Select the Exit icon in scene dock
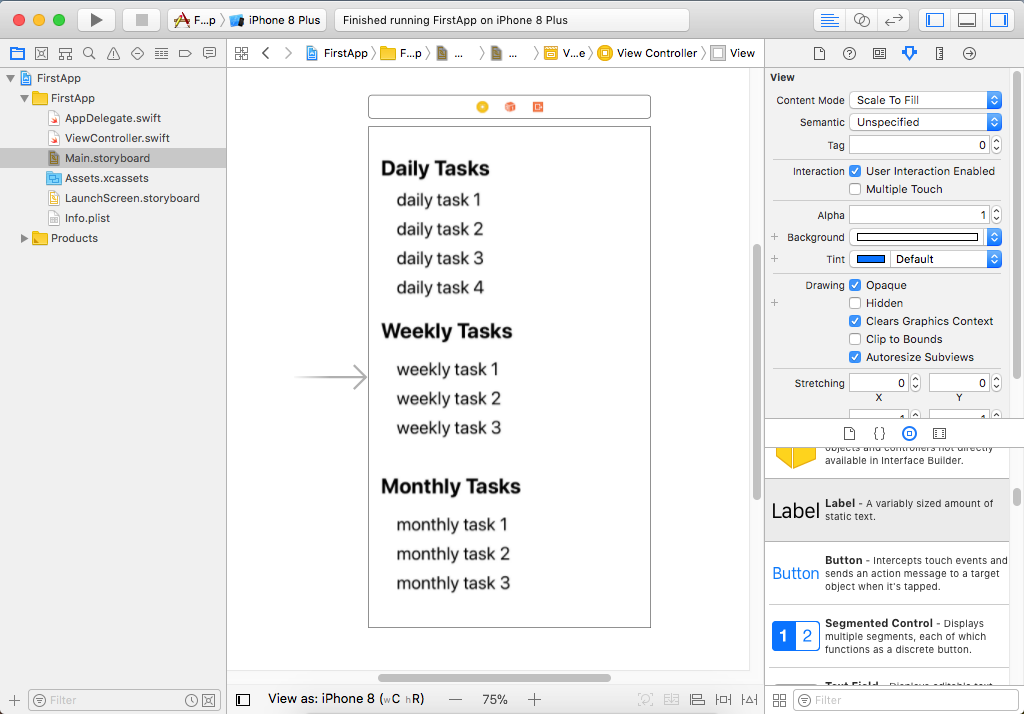 538,107
